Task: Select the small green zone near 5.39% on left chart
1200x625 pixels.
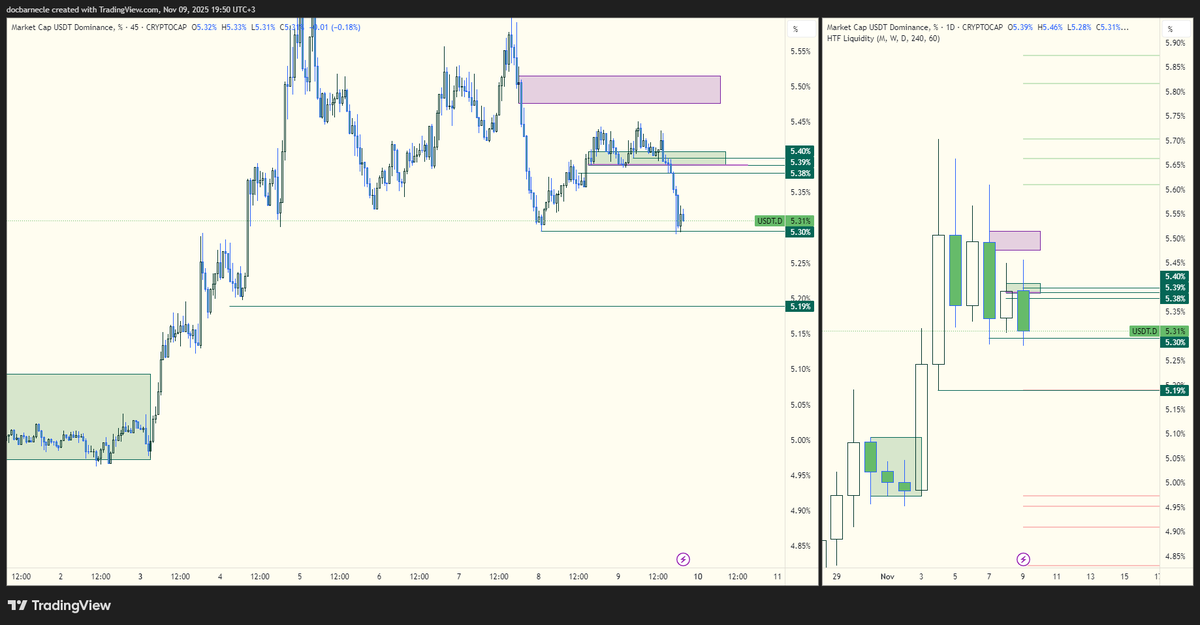Action: (x=656, y=158)
